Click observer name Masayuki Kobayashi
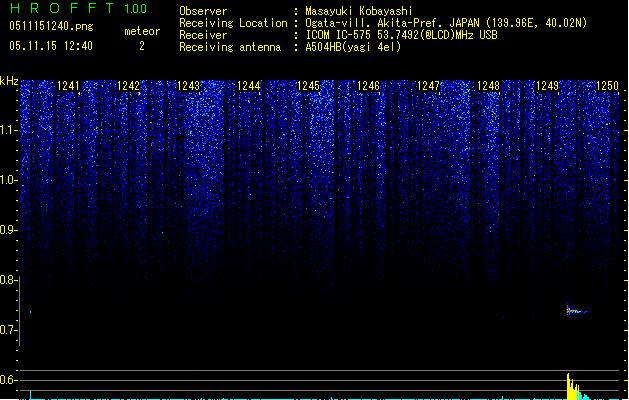The image size is (629, 400). pyautogui.click(x=359, y=11)
